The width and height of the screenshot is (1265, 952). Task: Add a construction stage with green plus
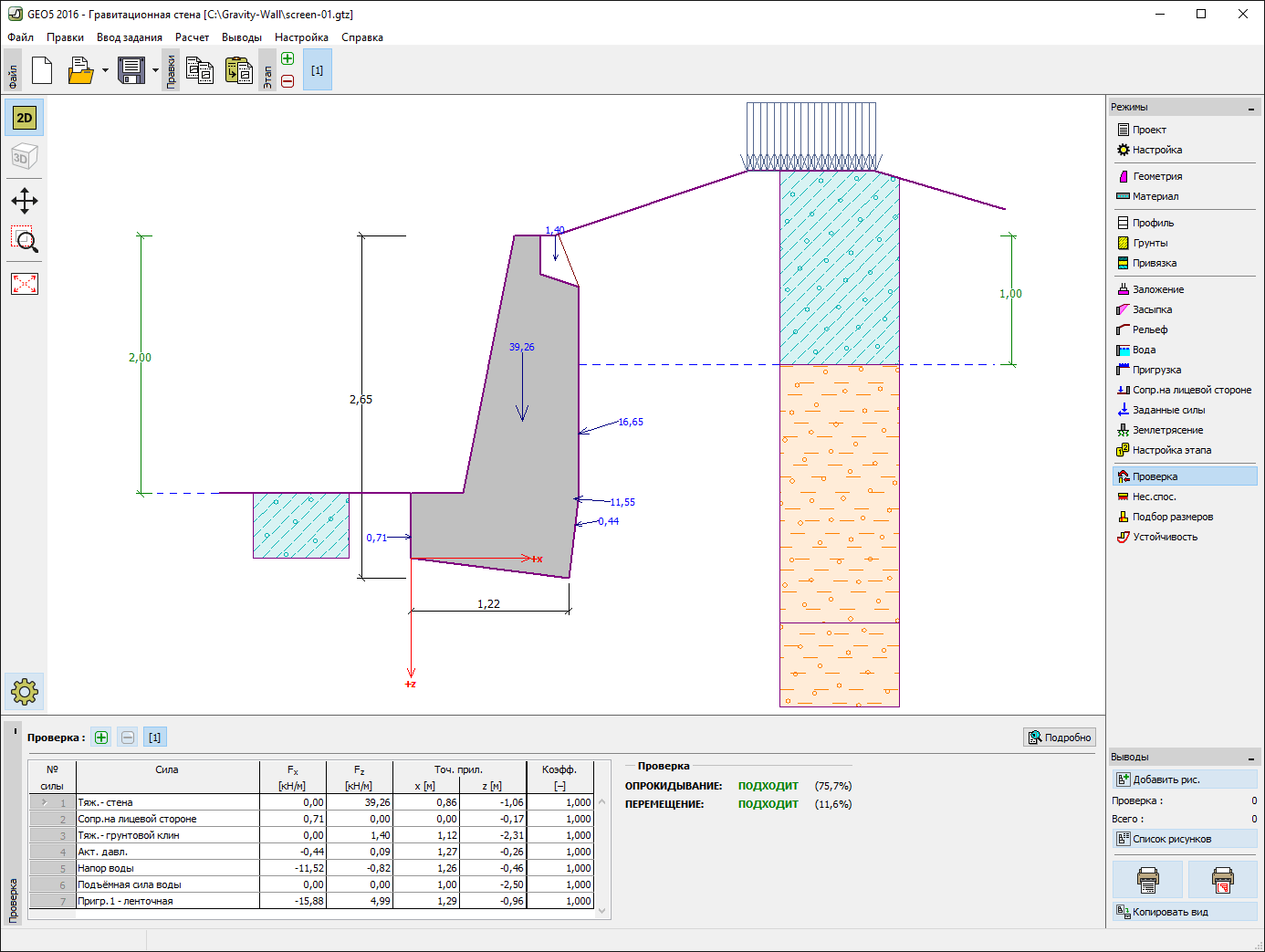click(x=287, y=59)
